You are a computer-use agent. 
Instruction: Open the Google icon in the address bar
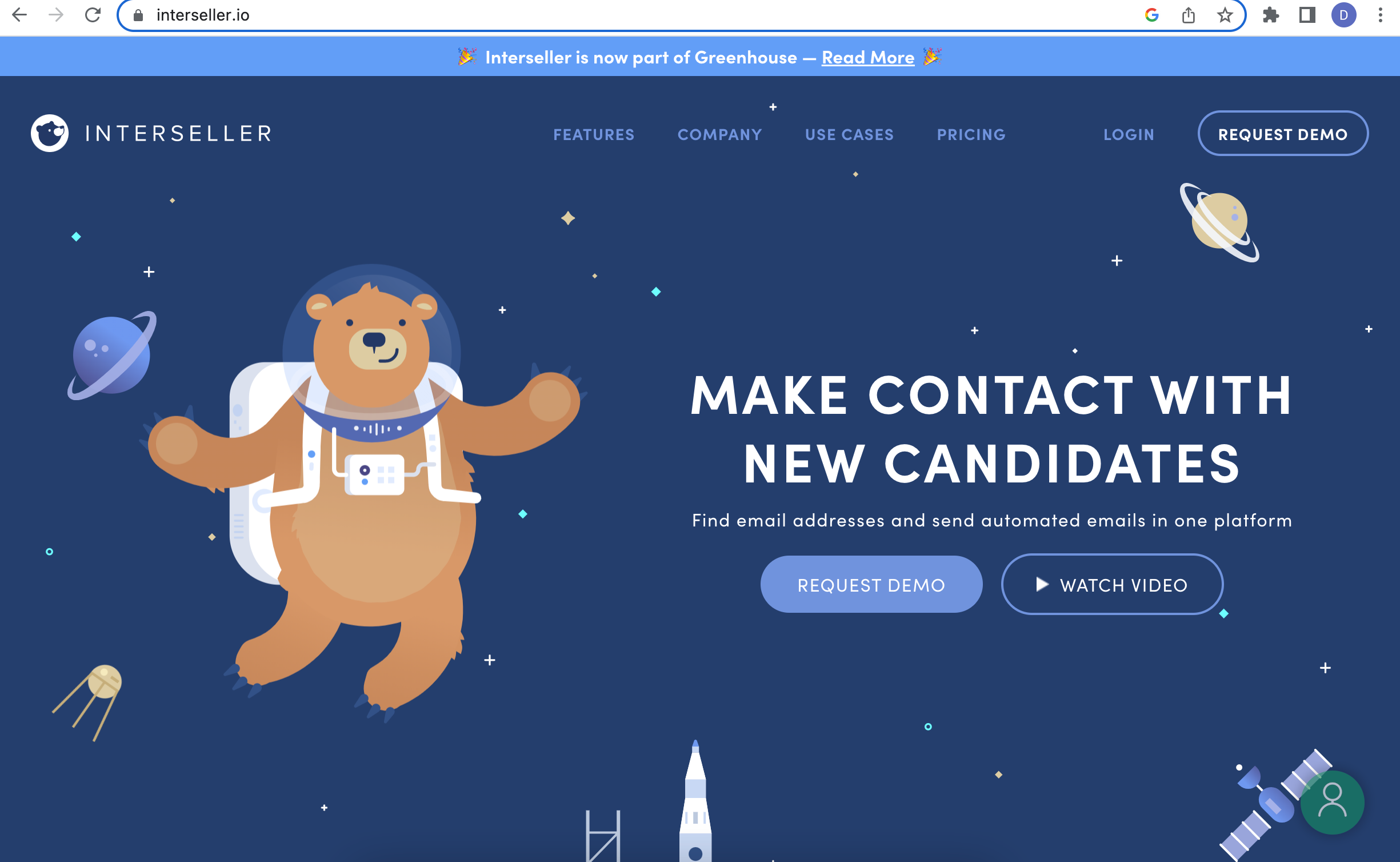pyautogui.click(x=1152, y=15)
